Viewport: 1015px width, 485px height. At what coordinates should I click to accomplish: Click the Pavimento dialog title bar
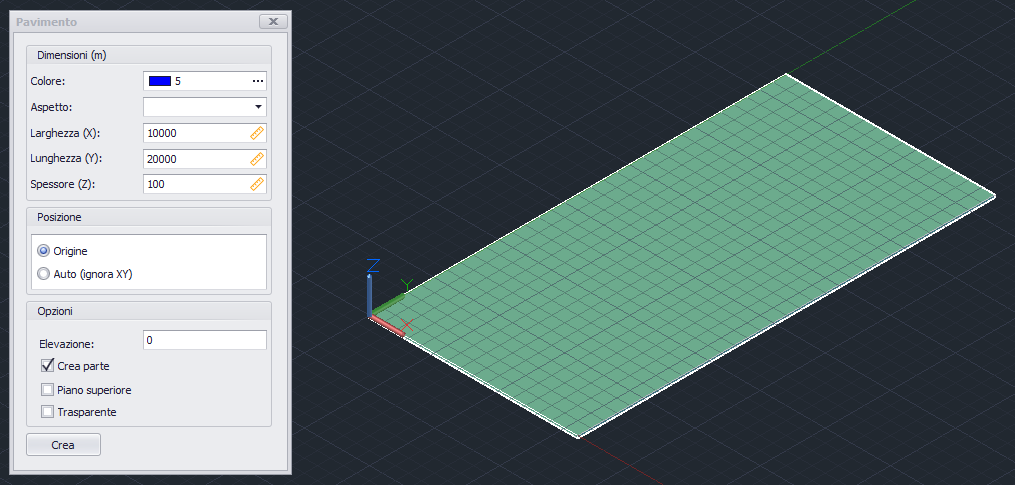130,21
